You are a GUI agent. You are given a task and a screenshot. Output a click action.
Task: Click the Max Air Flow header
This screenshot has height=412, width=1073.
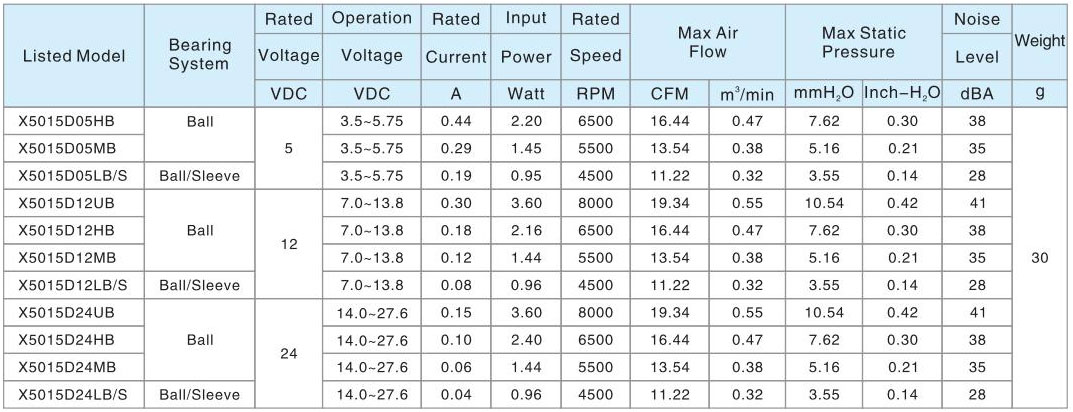(x=708, y=42)
